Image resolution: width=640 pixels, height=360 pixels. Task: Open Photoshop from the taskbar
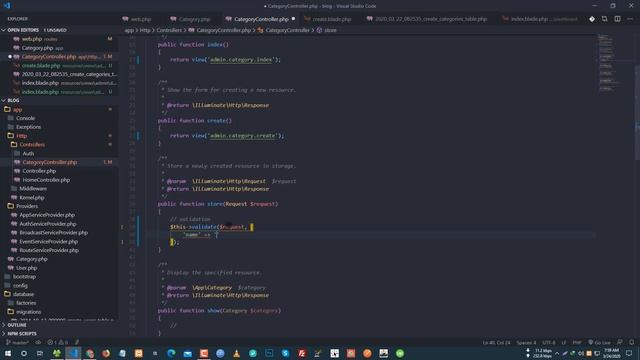(x=269, y=353)
